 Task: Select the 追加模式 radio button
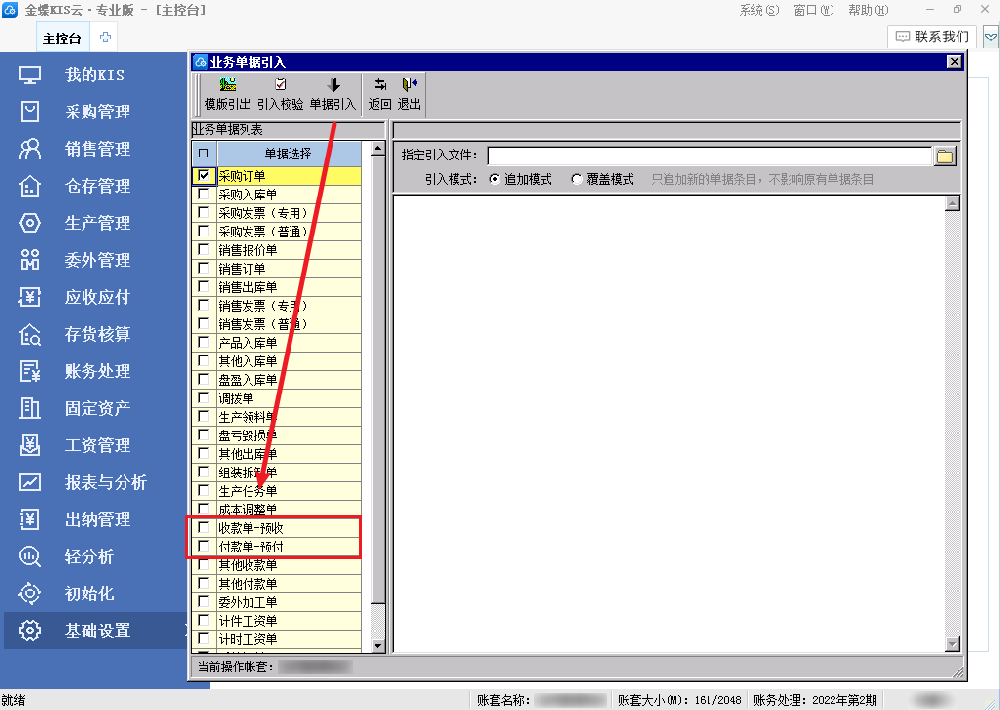tap(494, 179)
